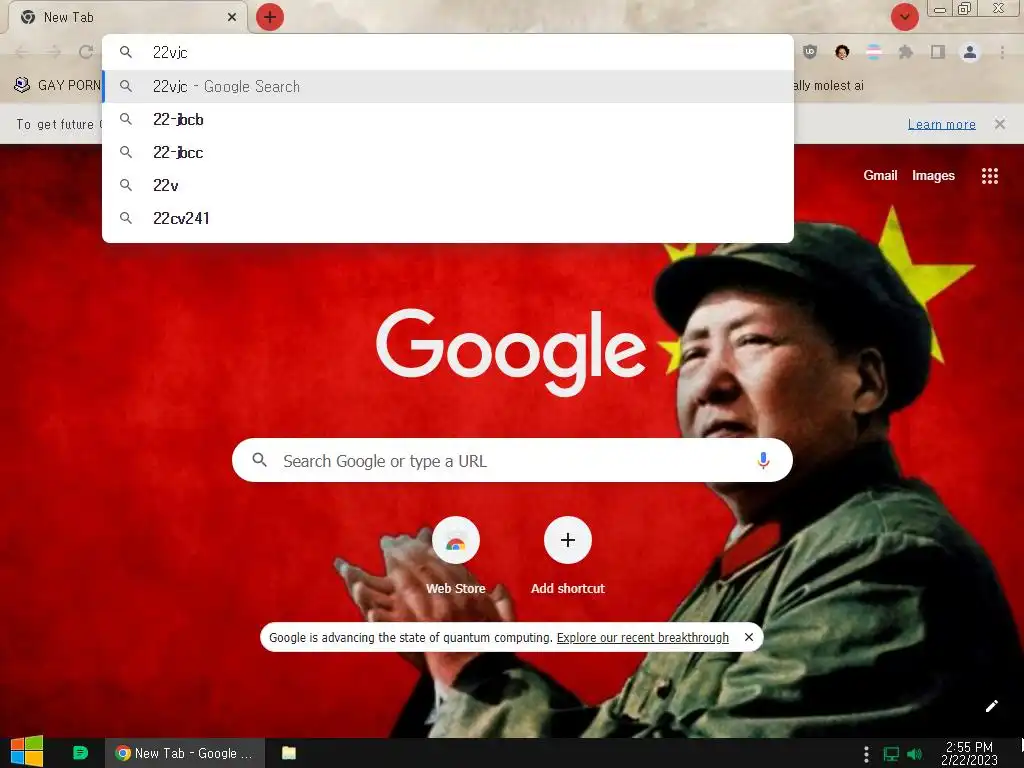The height and width of the screenshot is (768, 1024).
Task: Customize this page with the pencil icon
Action: point(991,706)
